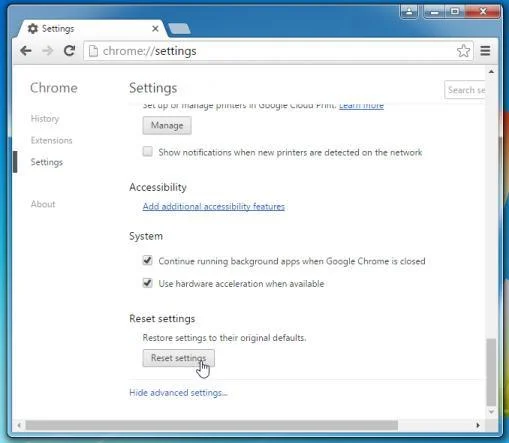Click the Manage printers button
Screen dimensions: 509x443
point(167,125)
